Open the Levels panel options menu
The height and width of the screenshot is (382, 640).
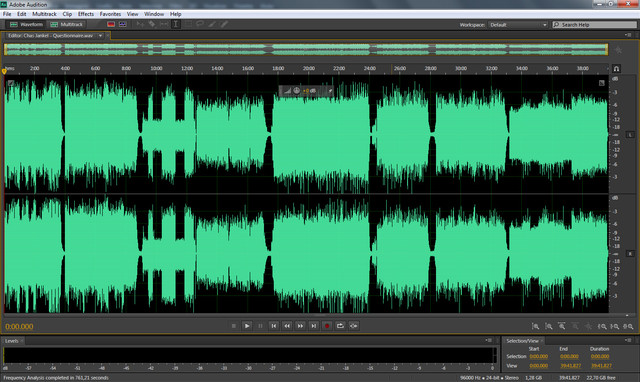point(489,340)
